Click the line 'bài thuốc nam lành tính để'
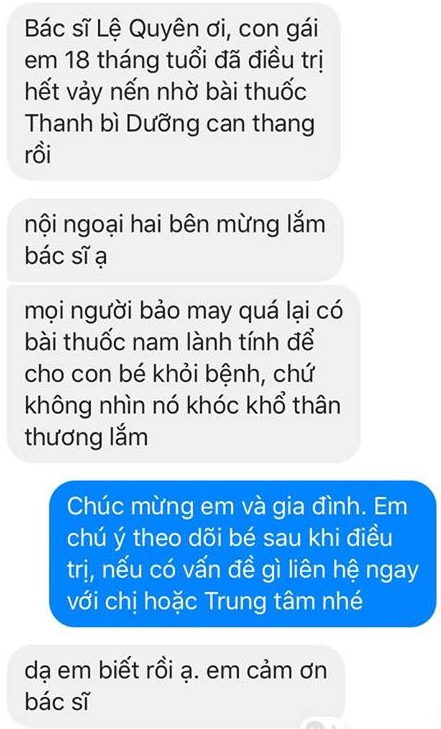The height and width of the screenshot is (729, 441). [x=170, y=342]
